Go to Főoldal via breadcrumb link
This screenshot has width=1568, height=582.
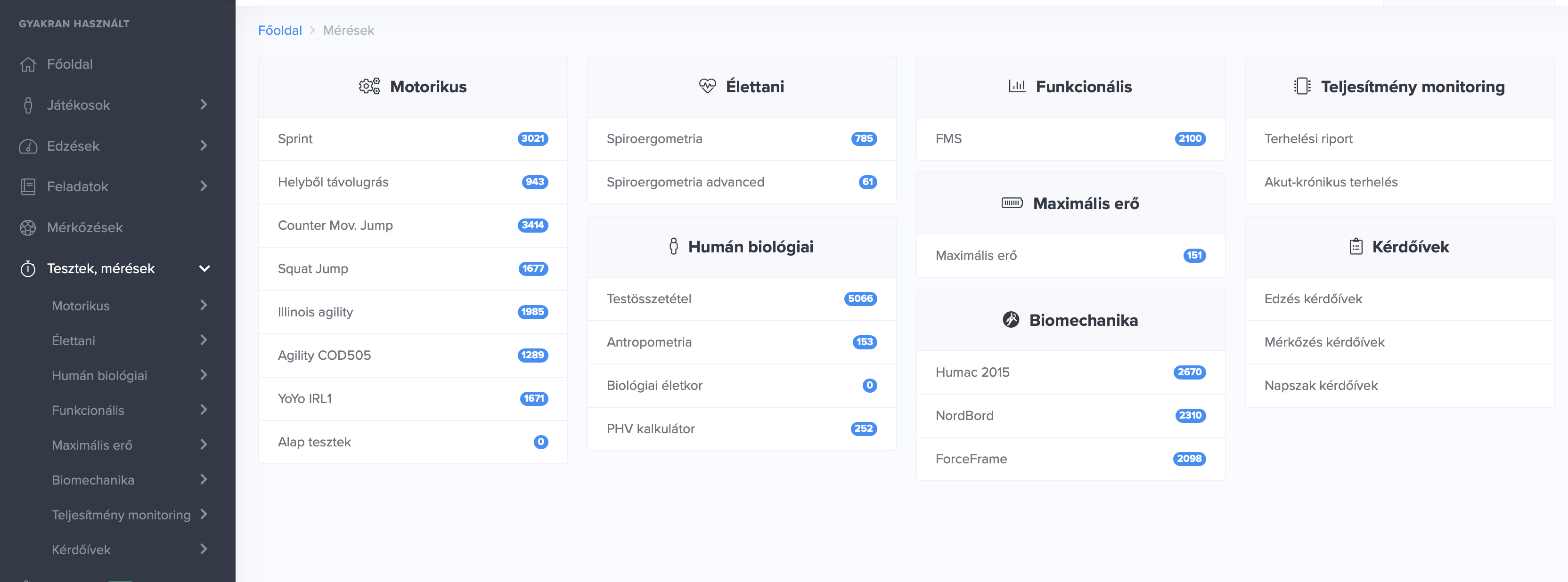(279, 31)
